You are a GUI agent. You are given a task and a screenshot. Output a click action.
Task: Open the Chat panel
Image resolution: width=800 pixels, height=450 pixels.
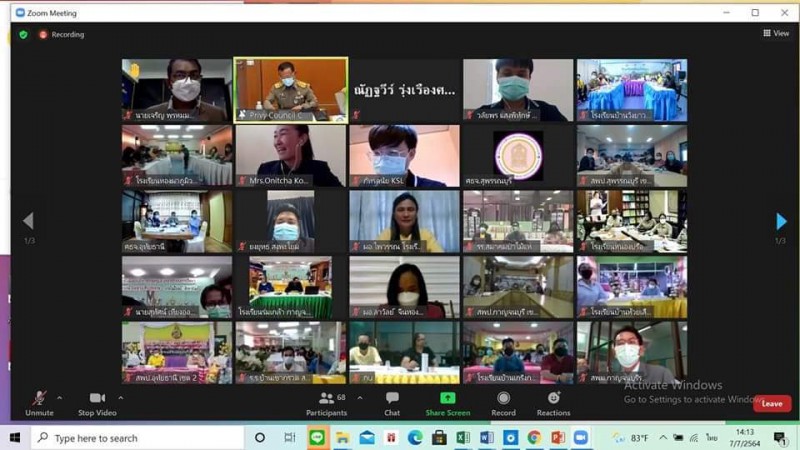tap(392, 398)
